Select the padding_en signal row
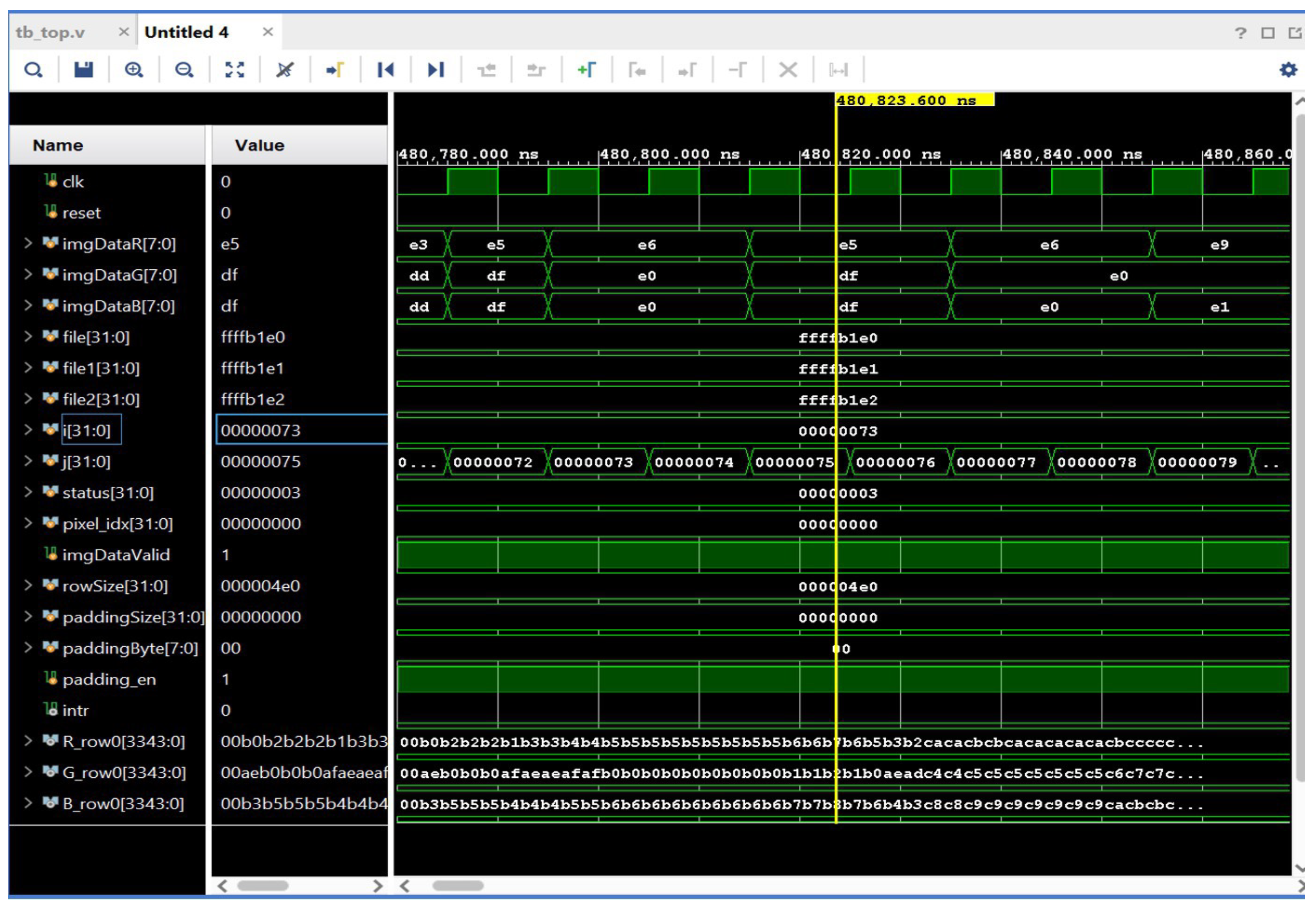The width and height of the screenshot is (1316, 910). point(109,679)
